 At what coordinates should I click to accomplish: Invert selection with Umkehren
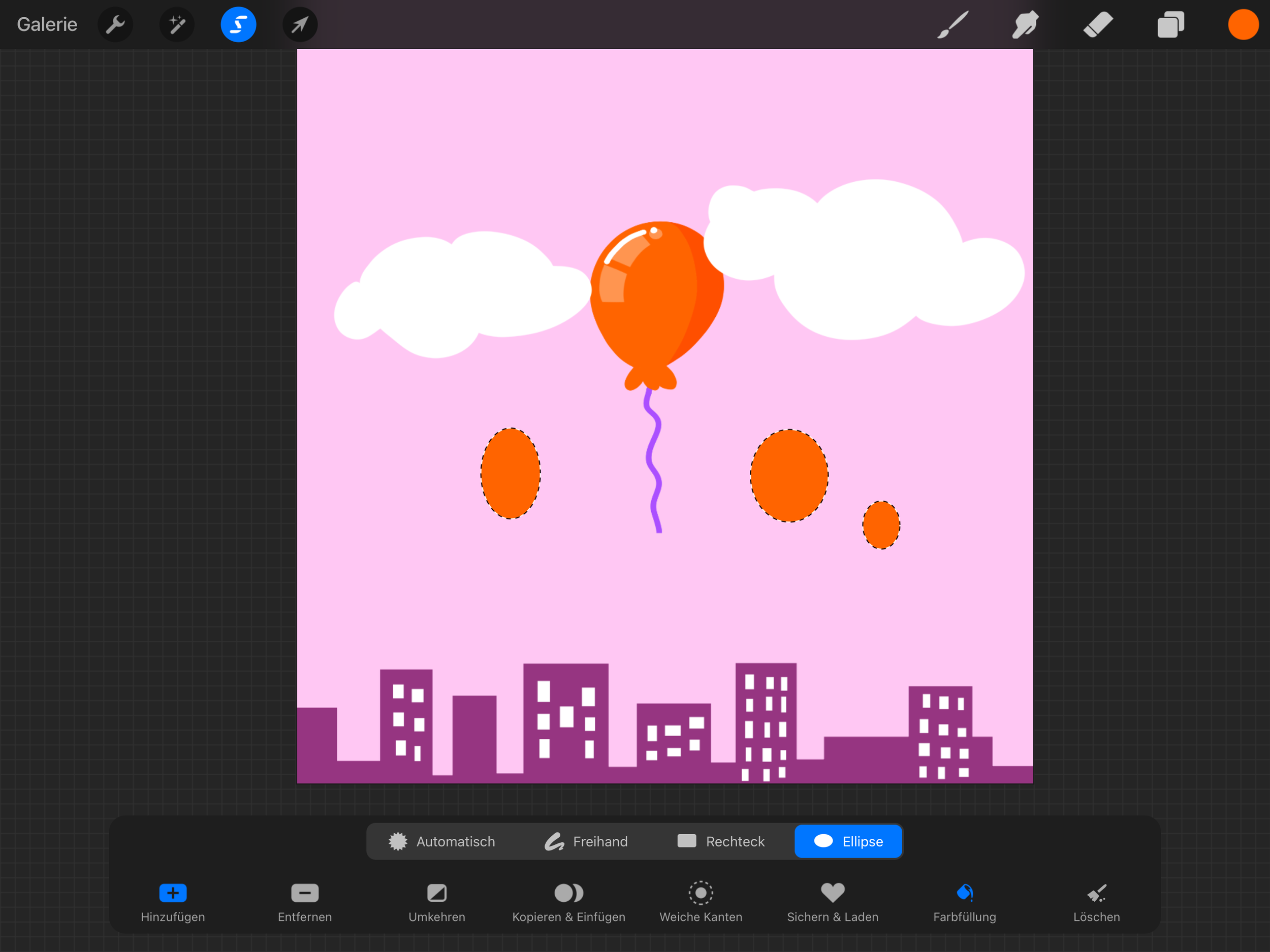coord(437,902)
